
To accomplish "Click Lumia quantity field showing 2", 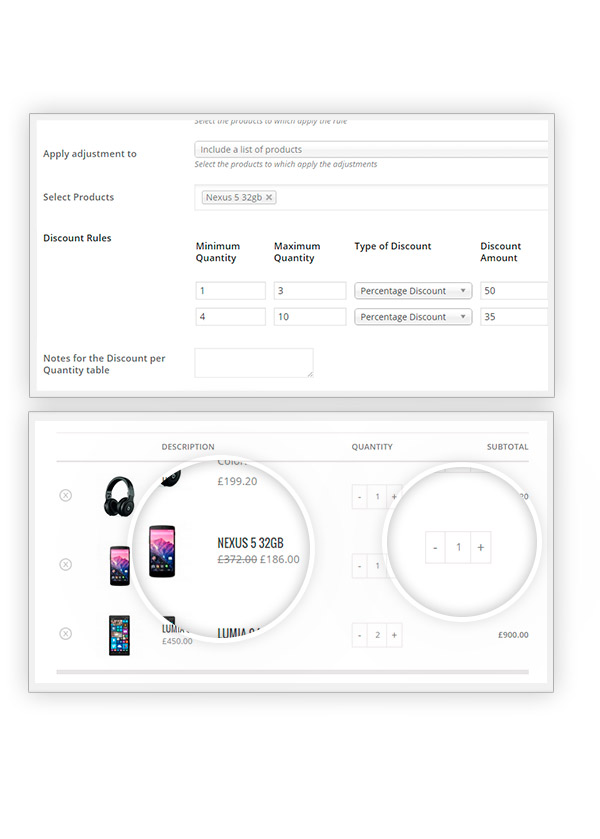I will coord(377,635).
